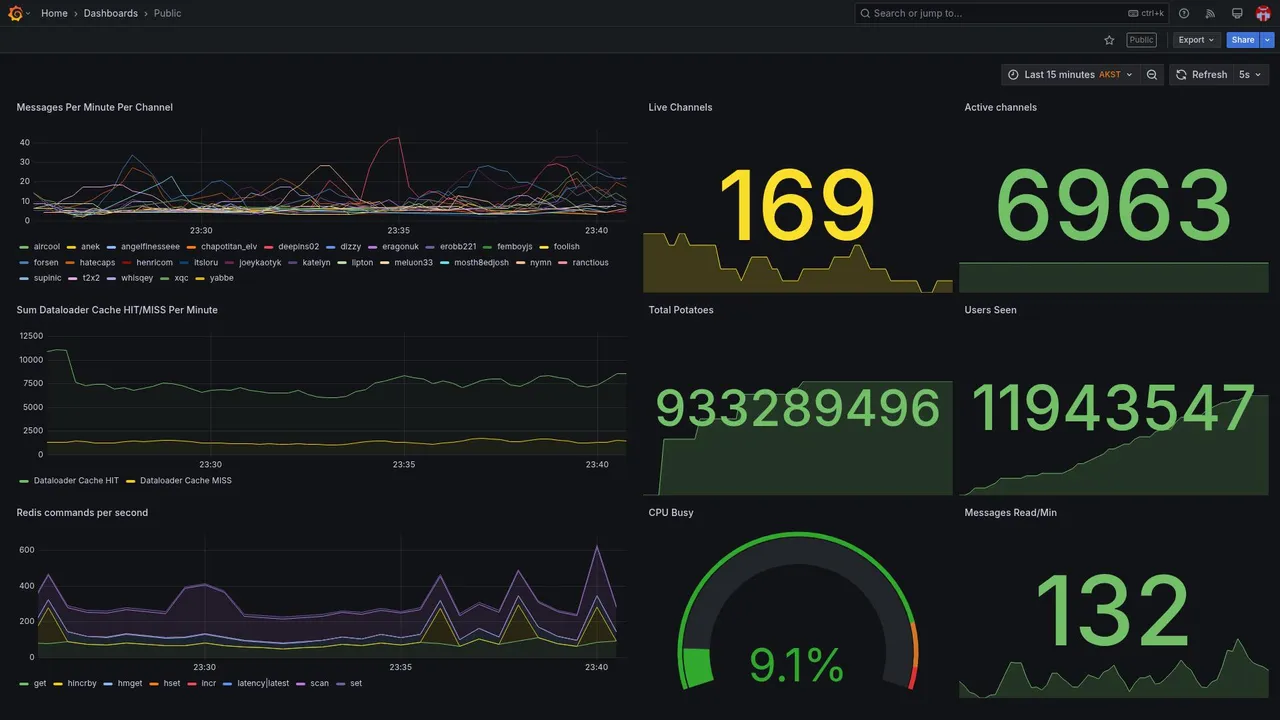Screen dimensions: 1280x720
Task: Go to Home breadcrumb
Action: (54, 13)
